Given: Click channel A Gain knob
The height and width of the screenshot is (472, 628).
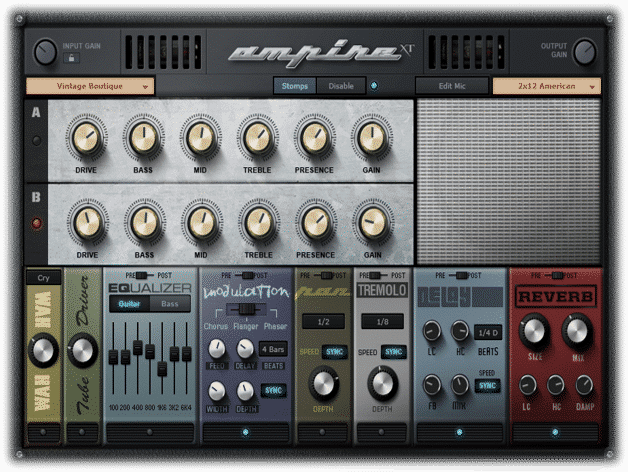Looking at the screenshot, I should (372, 138).
